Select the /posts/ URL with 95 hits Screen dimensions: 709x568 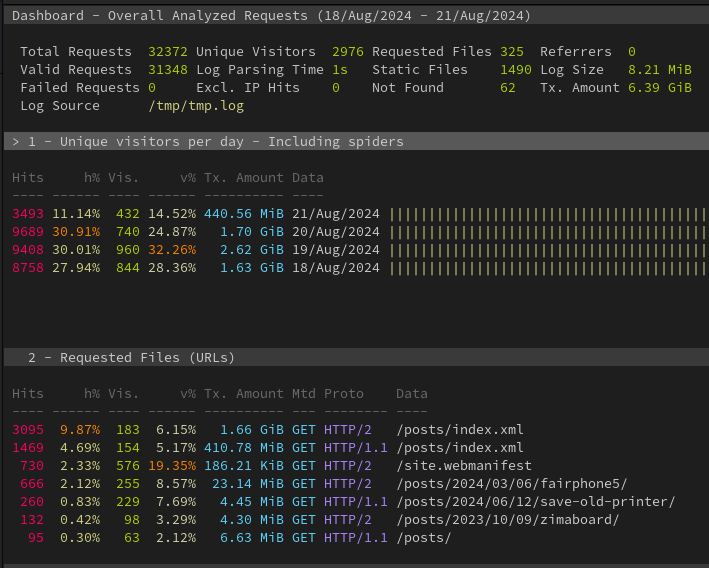coord(423,538)
